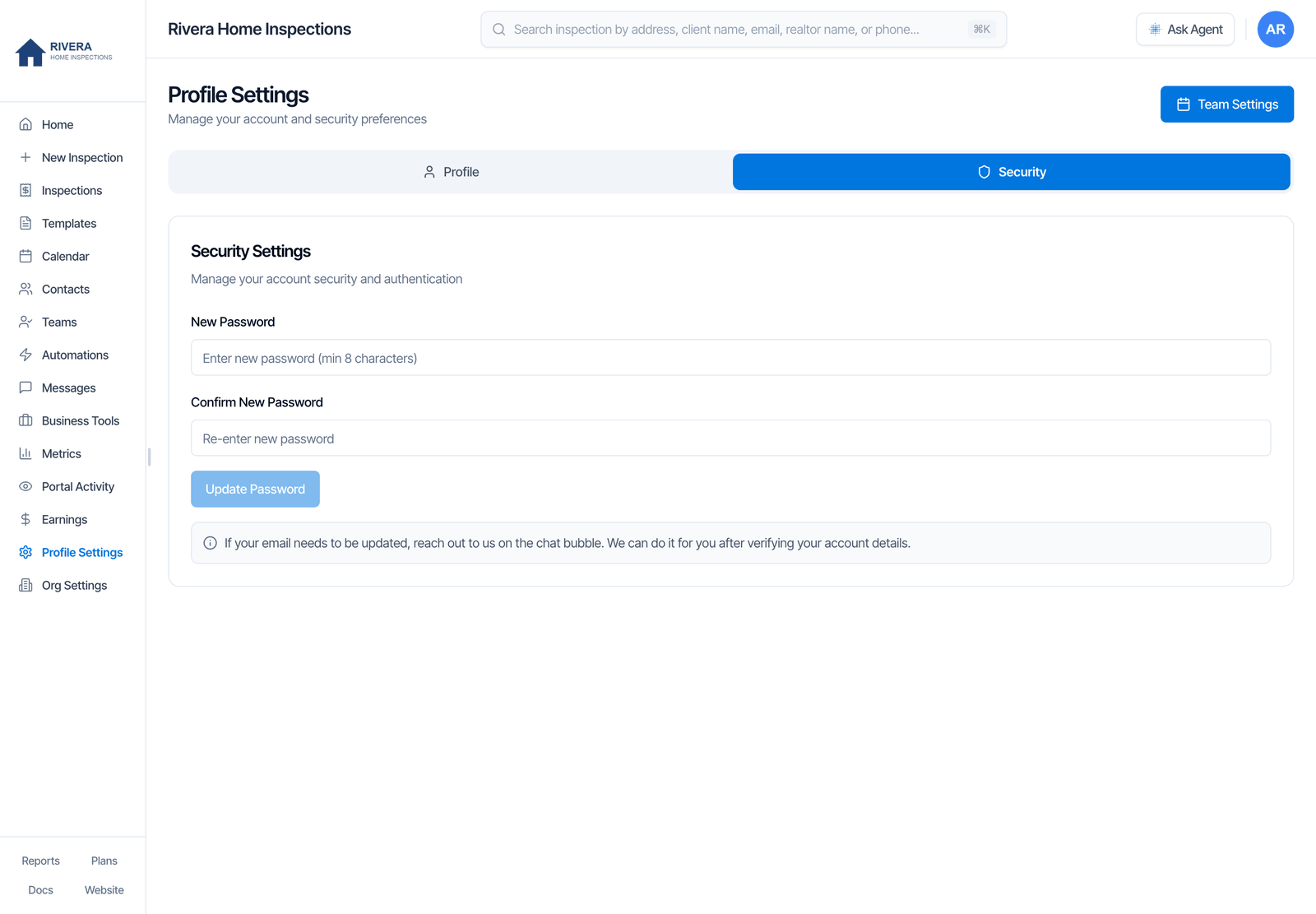1316x914 pixels.
Task: Click the inspection search bar
Action: (744, 29)
